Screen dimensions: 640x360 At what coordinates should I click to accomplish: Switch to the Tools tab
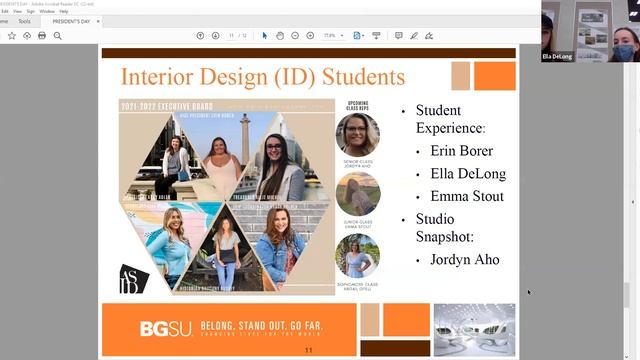pos(24,21)
